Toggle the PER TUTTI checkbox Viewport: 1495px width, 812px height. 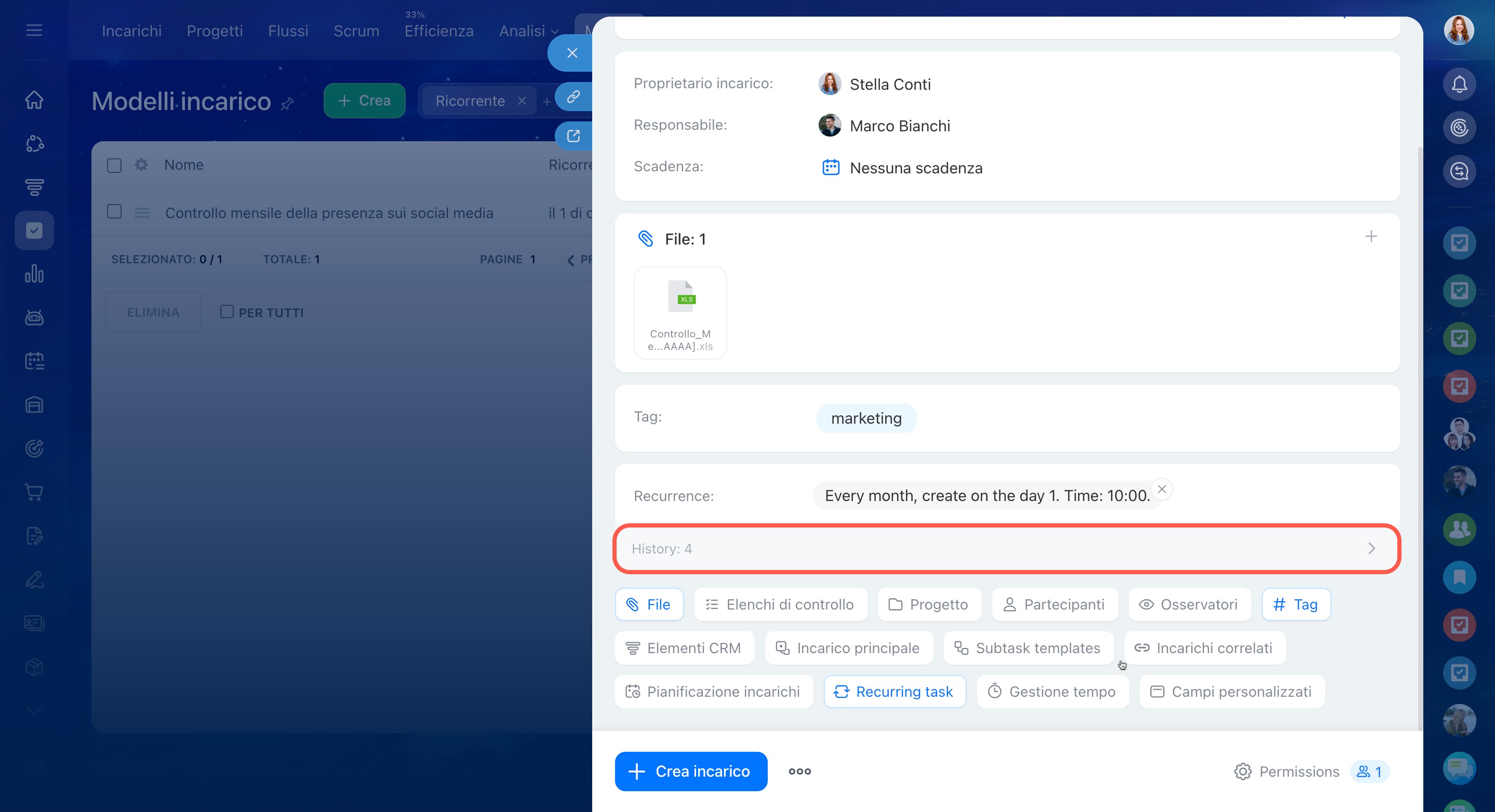[x=227, y=312]
